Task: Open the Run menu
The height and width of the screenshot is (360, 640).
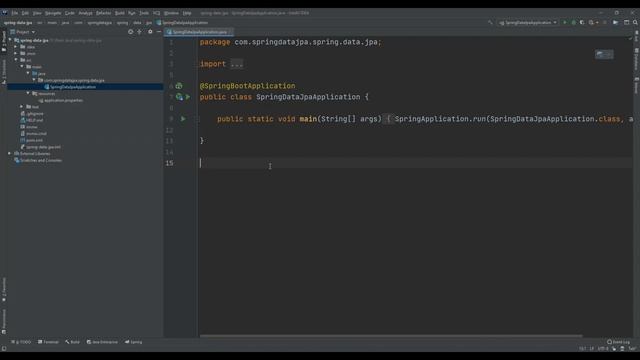Action: 132,13
